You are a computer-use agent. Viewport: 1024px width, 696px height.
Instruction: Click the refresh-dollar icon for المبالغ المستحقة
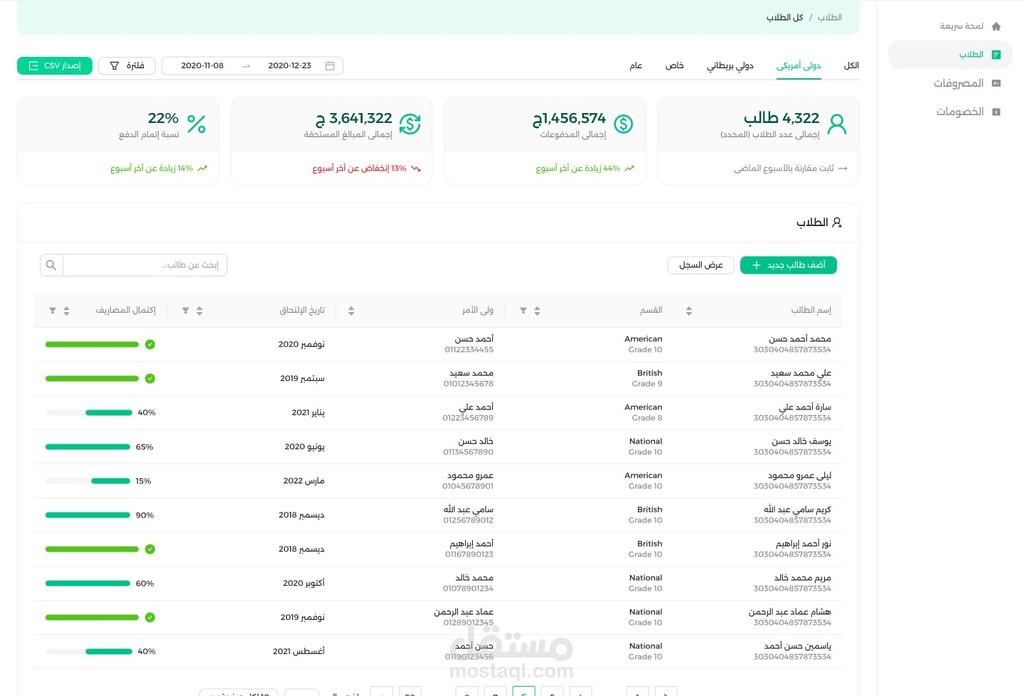pos(410,124)
